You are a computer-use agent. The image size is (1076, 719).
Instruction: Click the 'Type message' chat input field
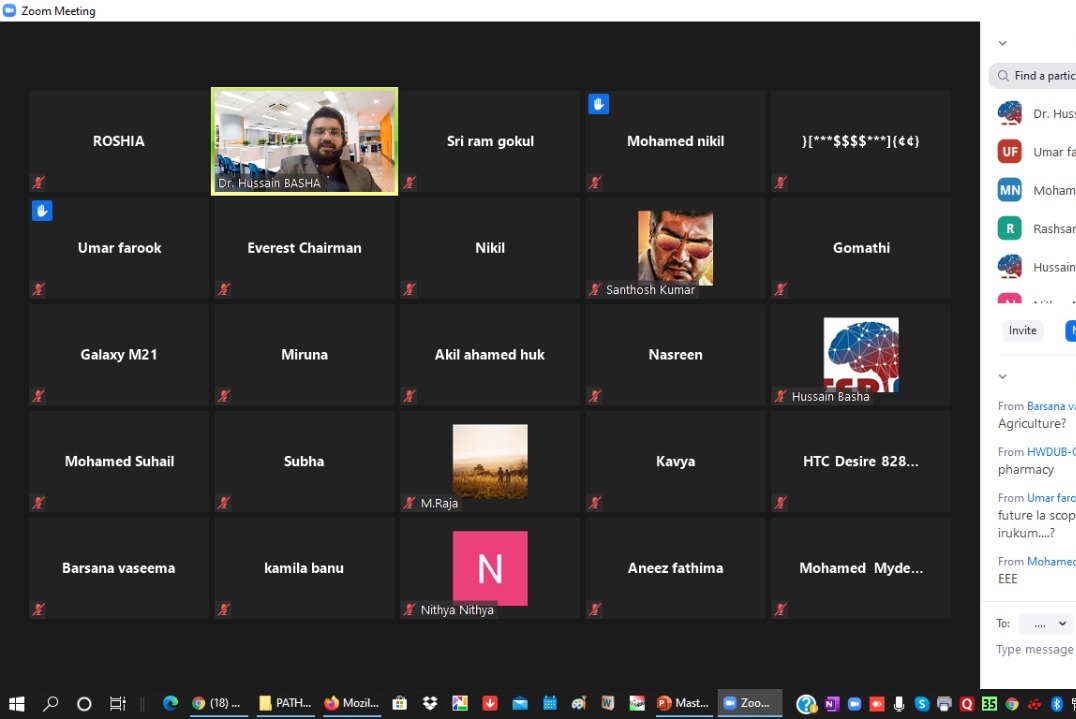1035,650
